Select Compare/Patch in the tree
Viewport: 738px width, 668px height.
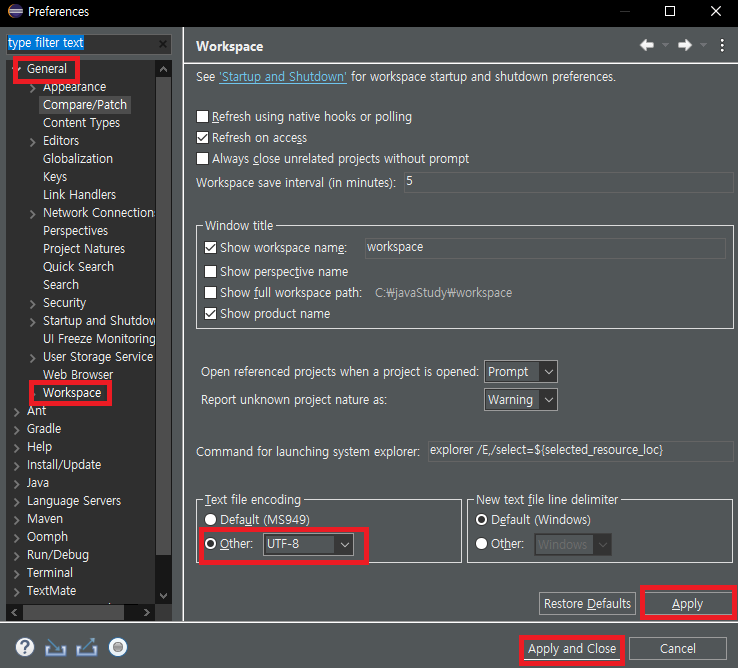click(x=85, y=105)
